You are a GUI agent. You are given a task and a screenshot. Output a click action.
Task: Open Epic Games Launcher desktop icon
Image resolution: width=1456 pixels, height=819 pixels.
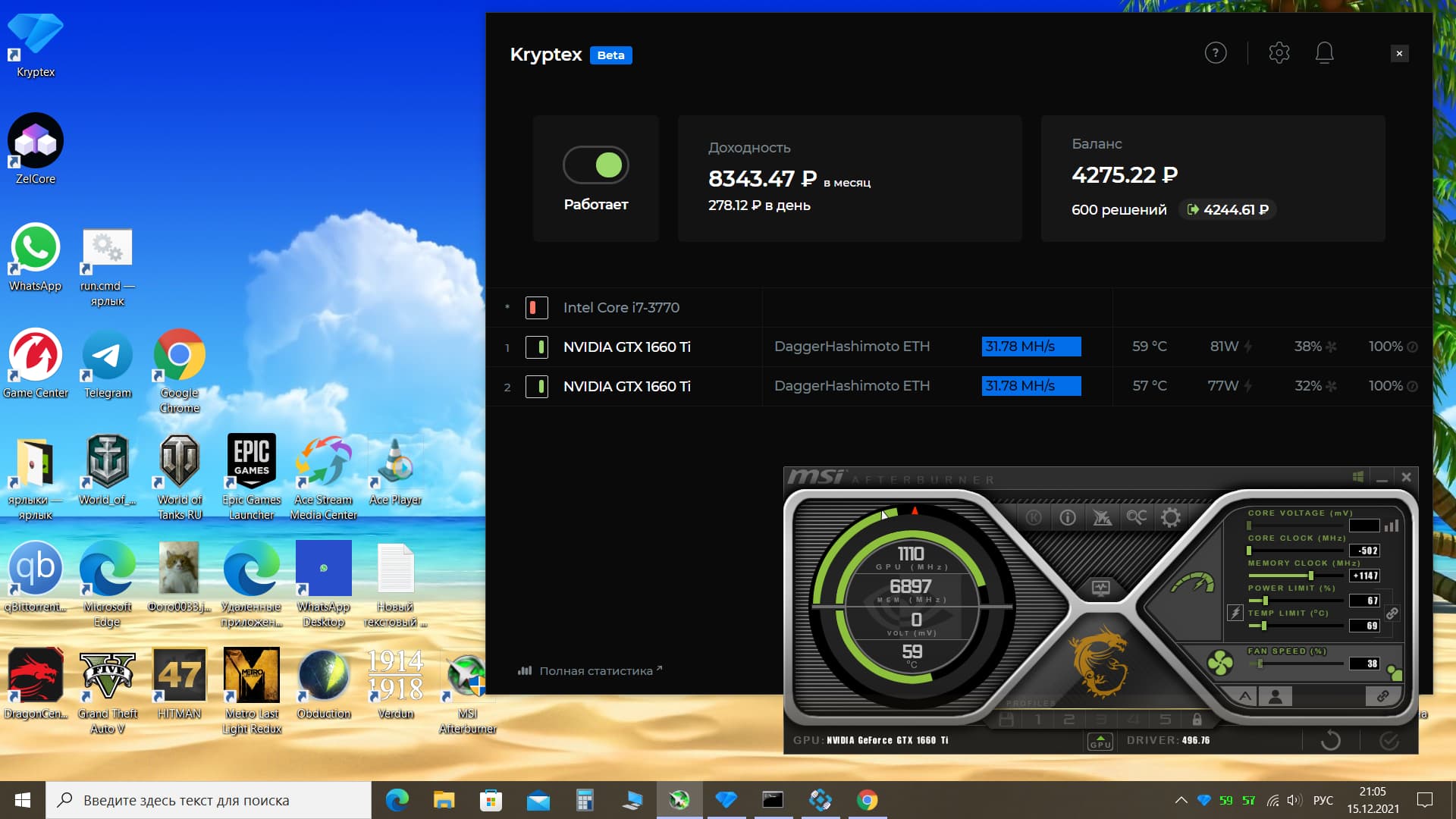tap(252, 477)
